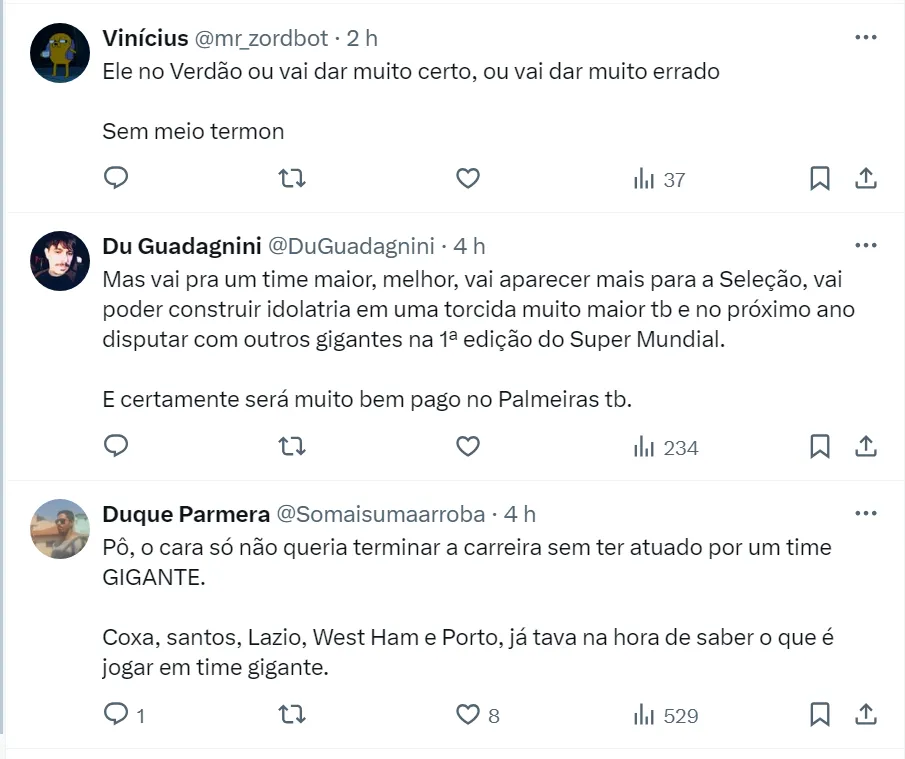The image size is (905, 759).
Task: Open more options on Duque Parmera's tweet
Action: pyautogui.click(x=866, y=513)
